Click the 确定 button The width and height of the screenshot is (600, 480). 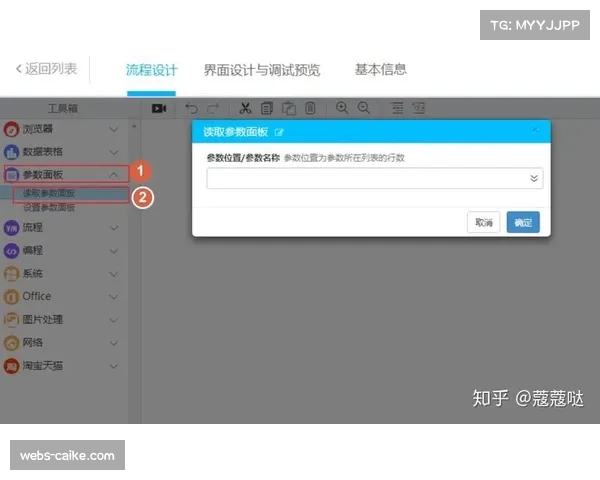pyautogui.click(x=523, y=222)
